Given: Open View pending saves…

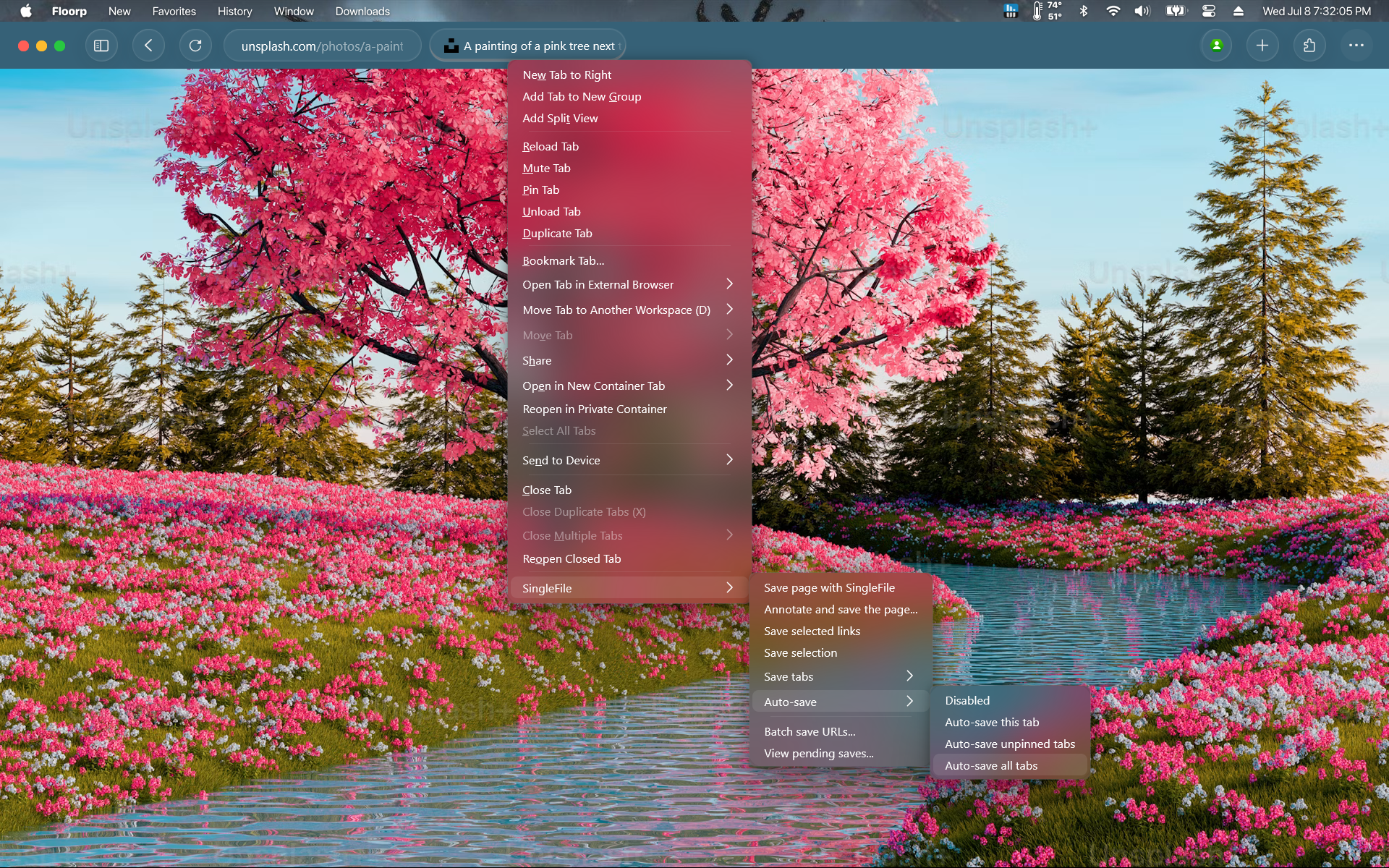Looking at the screenshot, I should [x=841, y=753].
